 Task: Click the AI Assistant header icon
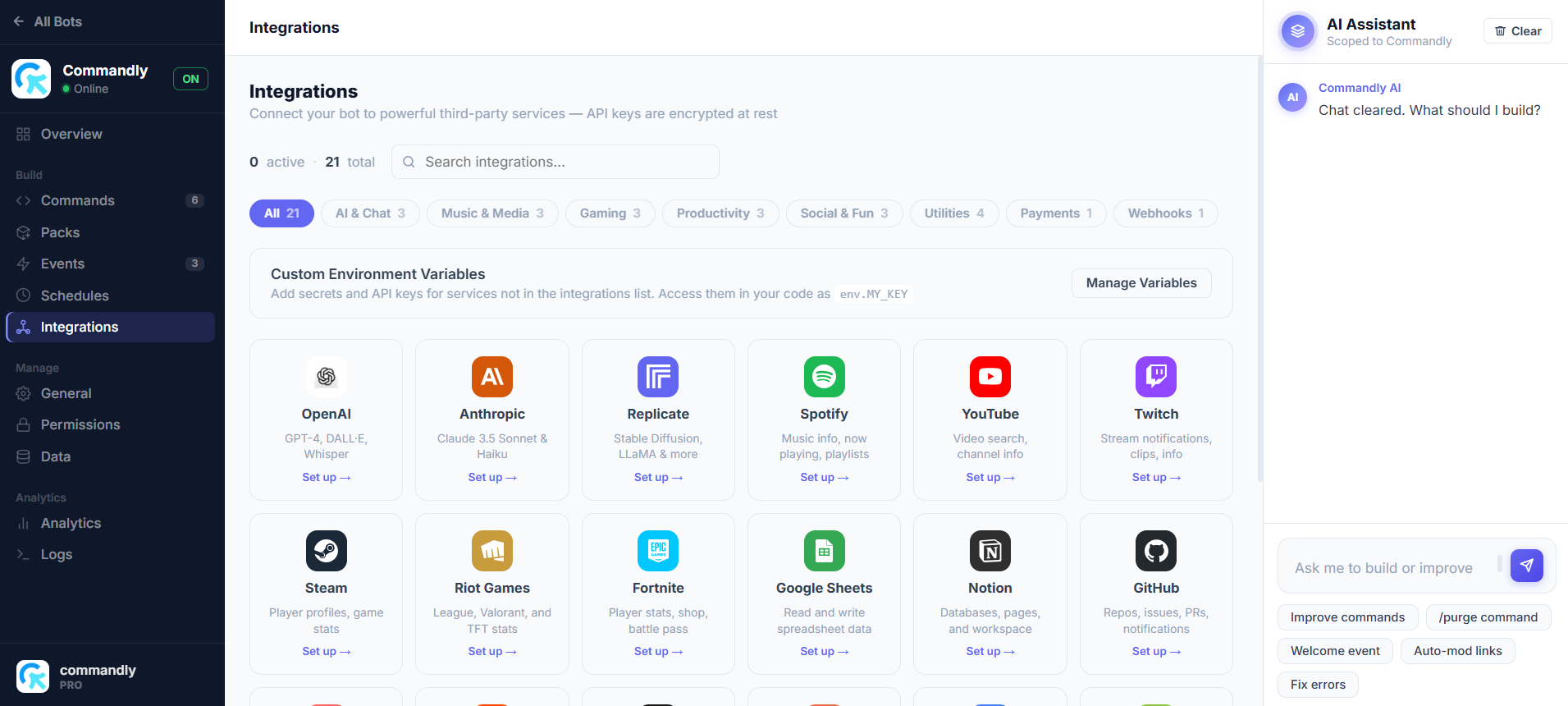tap(1297, 31)
